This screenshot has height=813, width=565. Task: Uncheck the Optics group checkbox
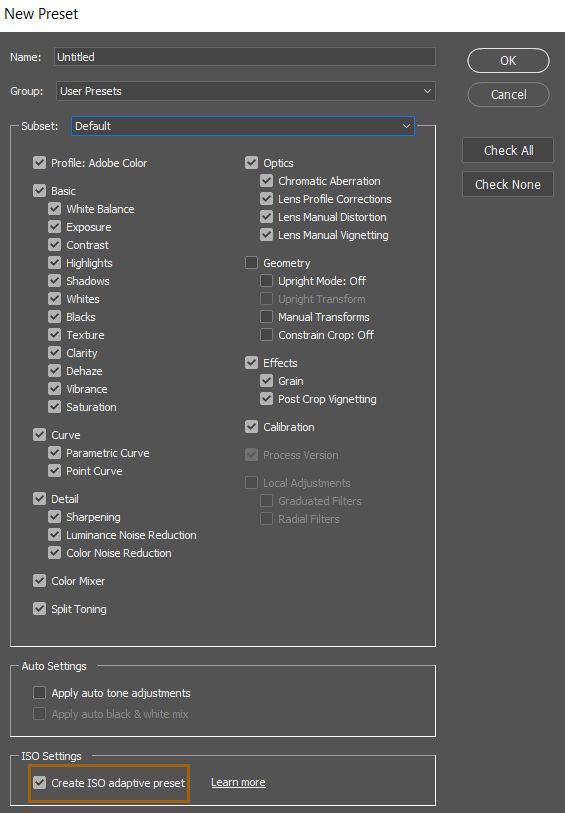click(x=251, y=163)
